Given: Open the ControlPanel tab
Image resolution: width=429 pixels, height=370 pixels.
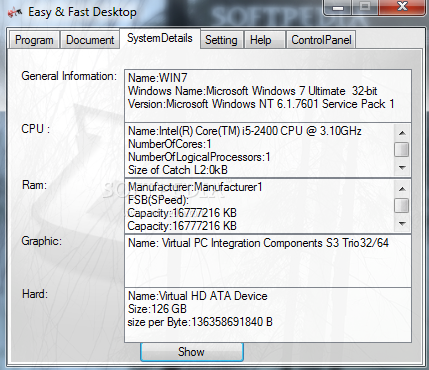Looking at the screenshot, I should click(321, 40).
